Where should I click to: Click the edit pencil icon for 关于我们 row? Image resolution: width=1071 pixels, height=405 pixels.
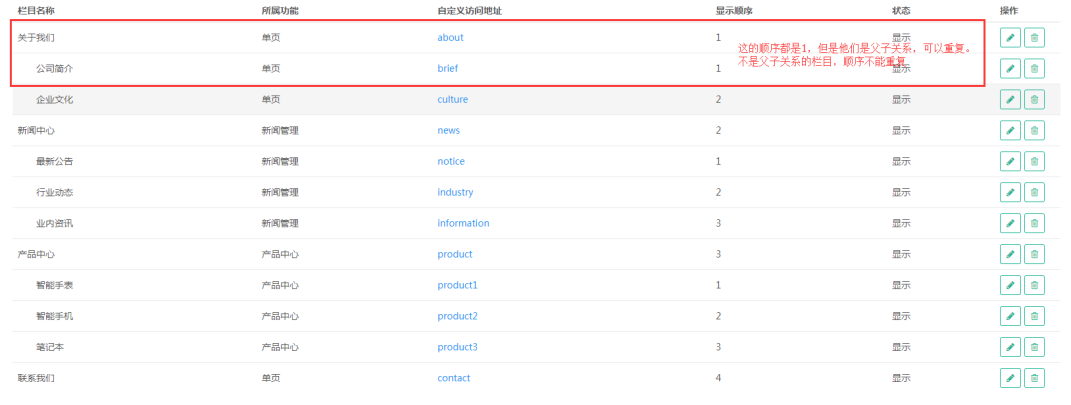click(x=1010, y=38)
